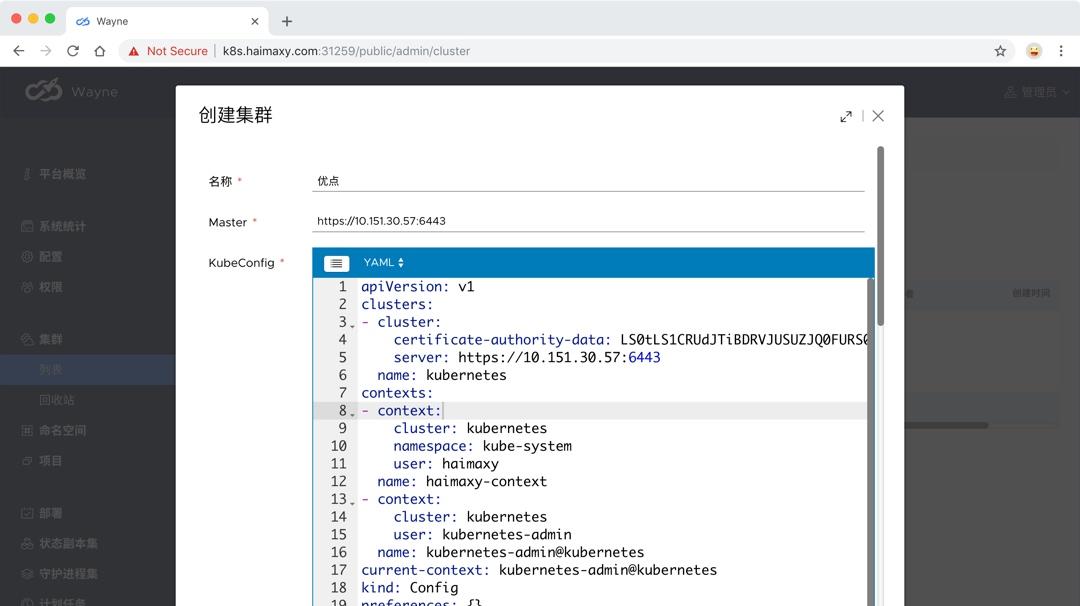The width and height of the screenshot is (1080, 606).
Task: Open the YAML language dropdown
Action: click(x=383, y=262)
